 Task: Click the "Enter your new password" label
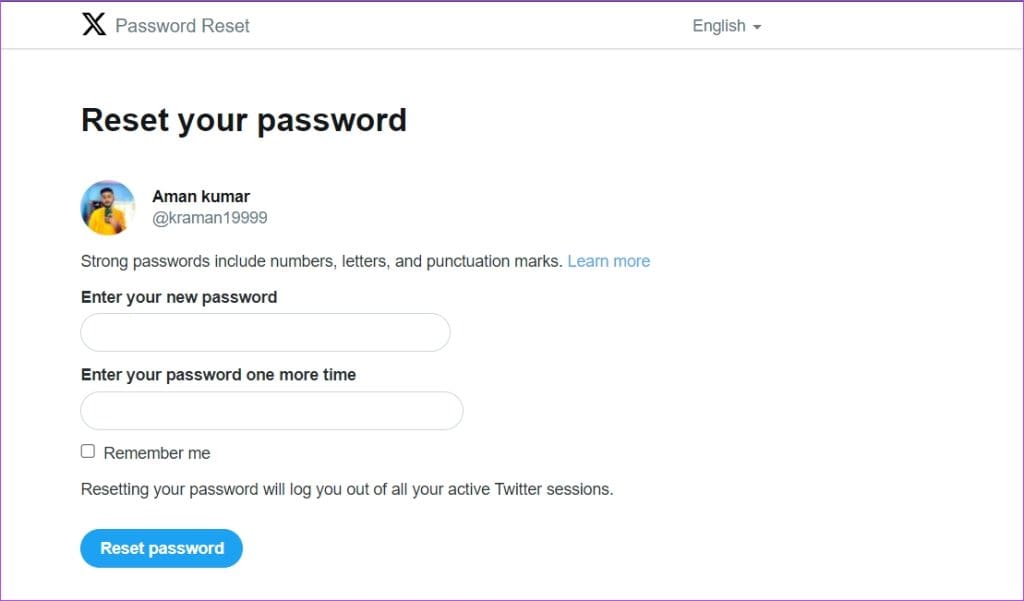pyautogui.click(x=179, y=297)
